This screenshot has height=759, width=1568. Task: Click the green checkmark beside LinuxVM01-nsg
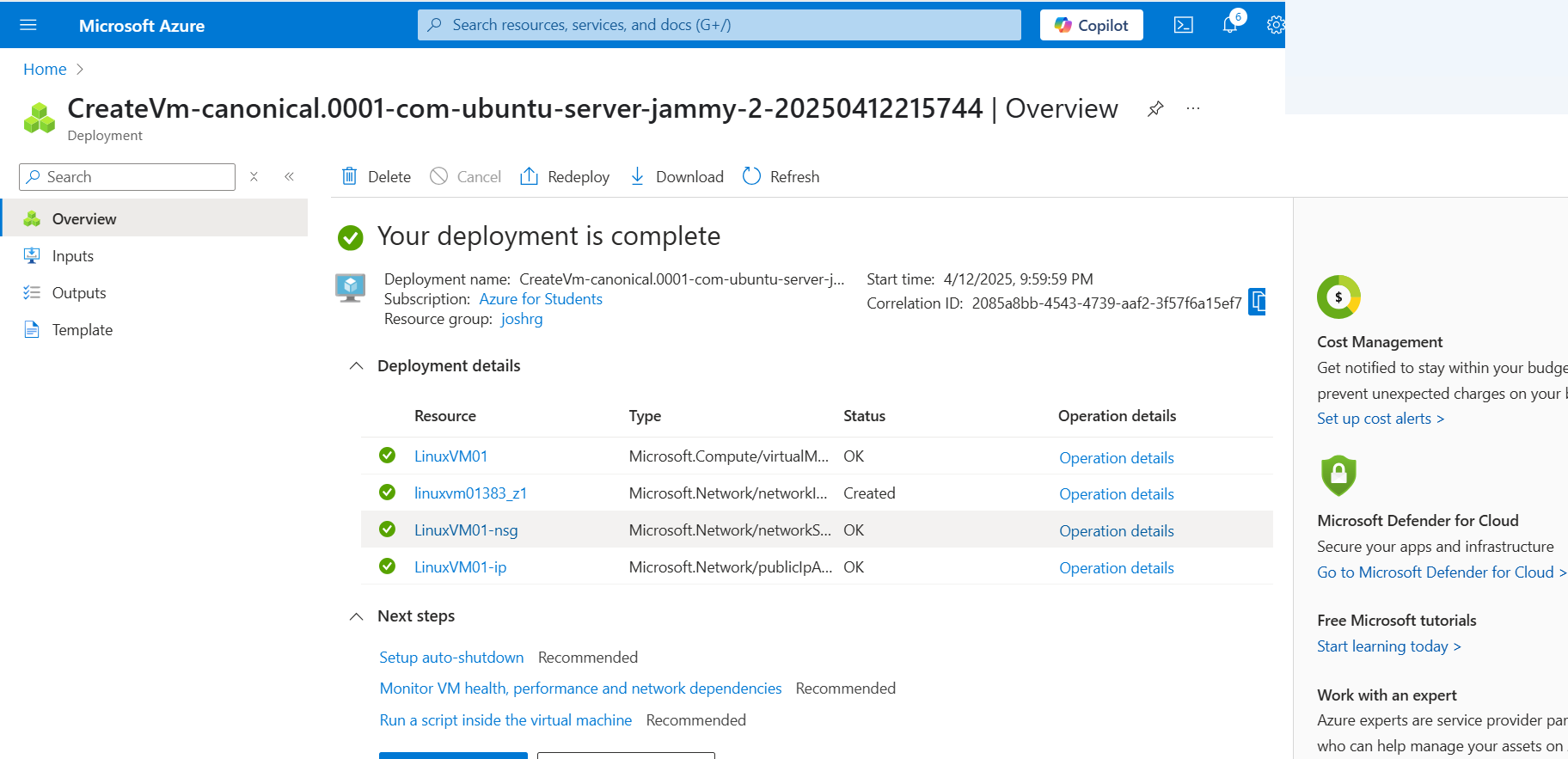tap(388, 529)
